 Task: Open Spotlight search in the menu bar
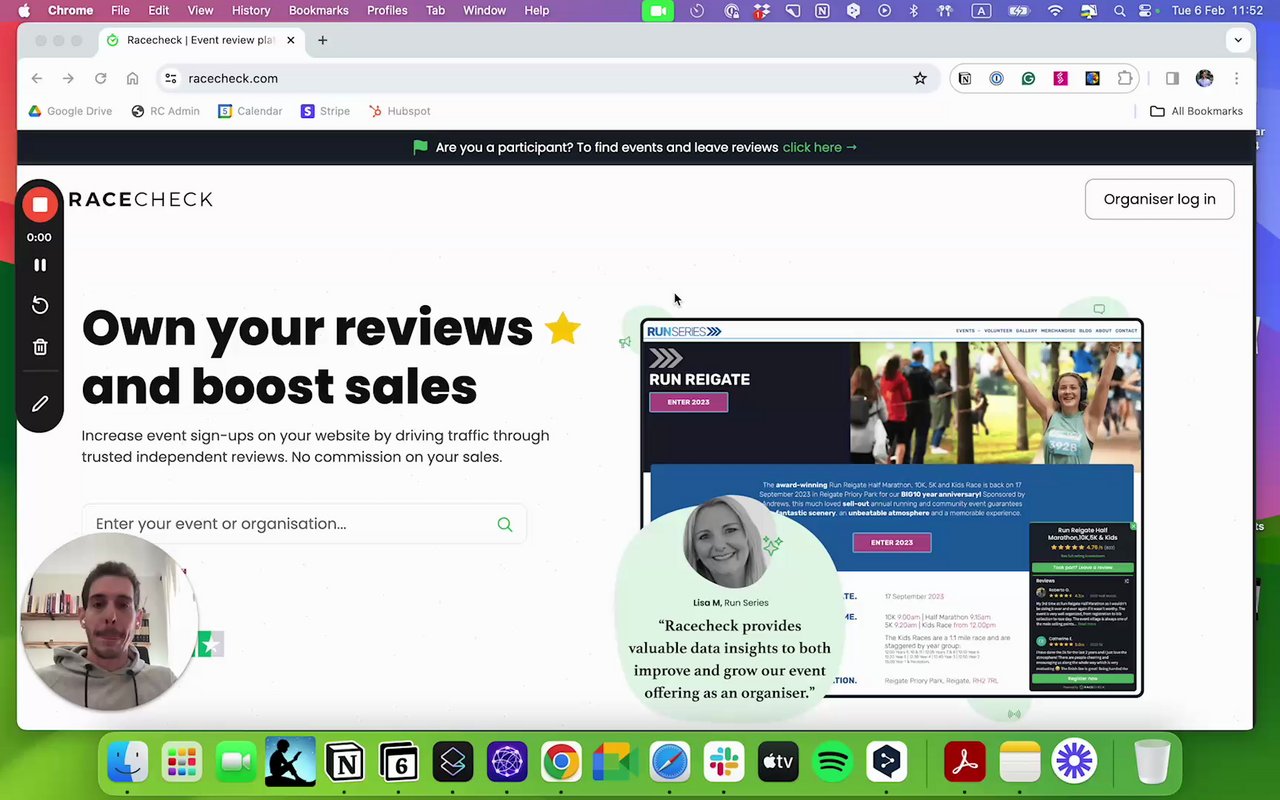(1120, 10)
